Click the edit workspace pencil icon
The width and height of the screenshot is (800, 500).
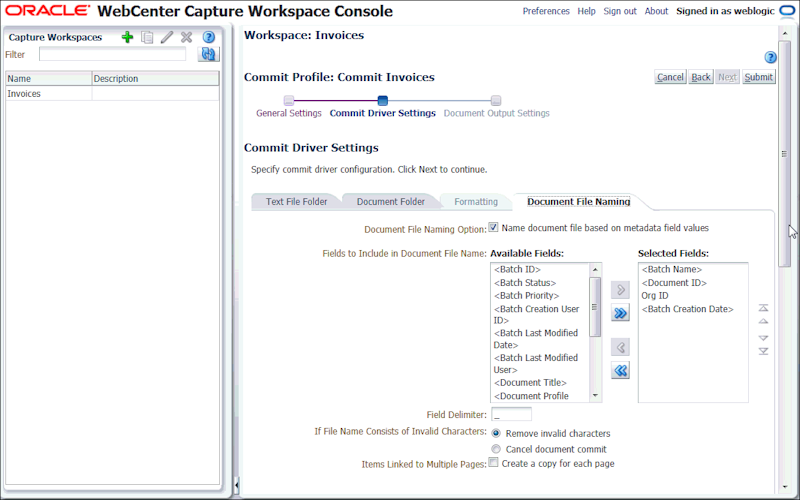pyautogui.click(x=167, y=37)
